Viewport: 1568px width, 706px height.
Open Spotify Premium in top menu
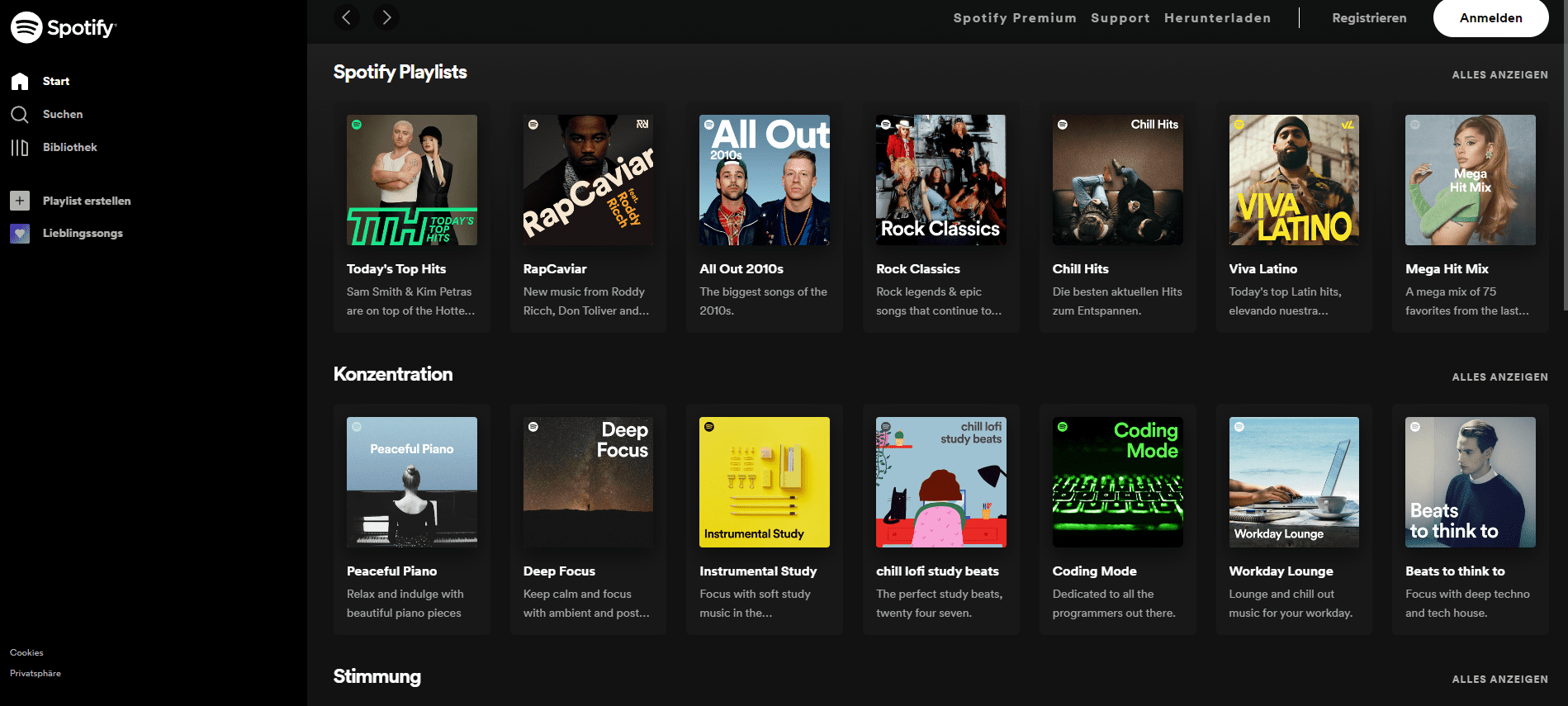point(1015,18)
